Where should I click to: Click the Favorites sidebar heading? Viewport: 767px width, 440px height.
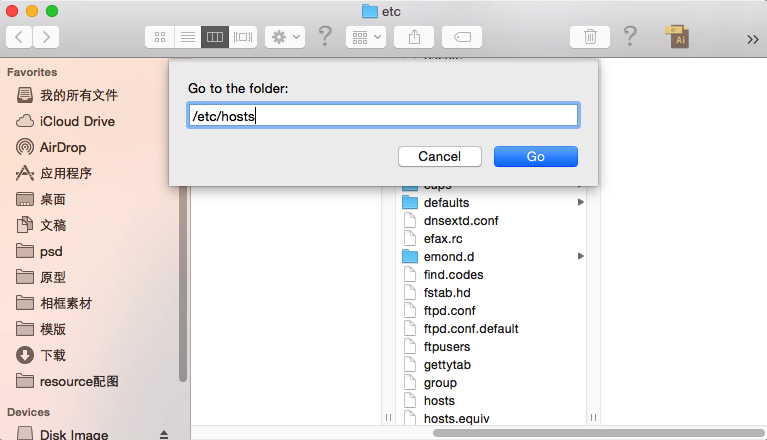click(x=32, y=72)
